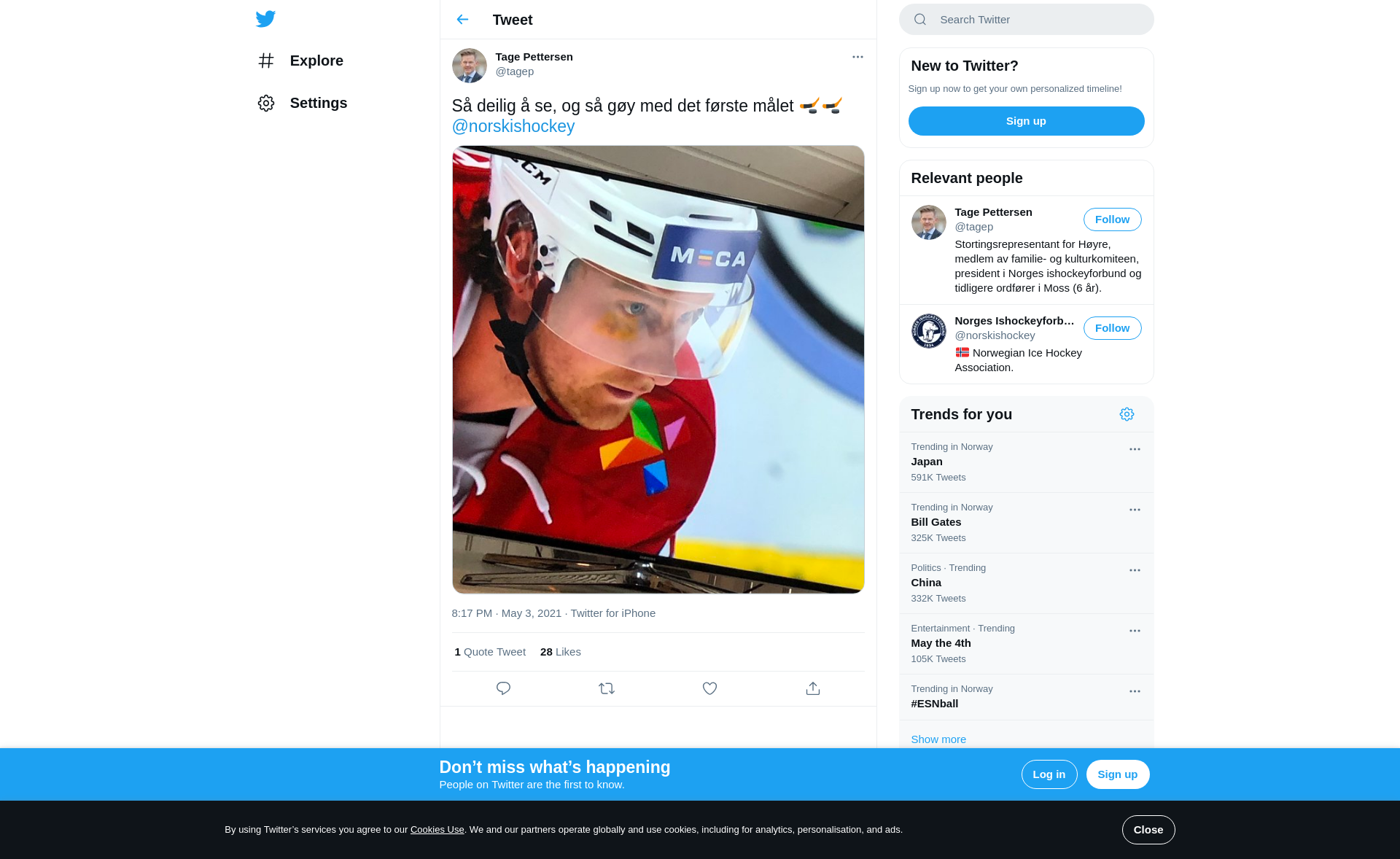Open the @norskishockey mention link
Screen dimensions: 1400x859
point(513,127)
